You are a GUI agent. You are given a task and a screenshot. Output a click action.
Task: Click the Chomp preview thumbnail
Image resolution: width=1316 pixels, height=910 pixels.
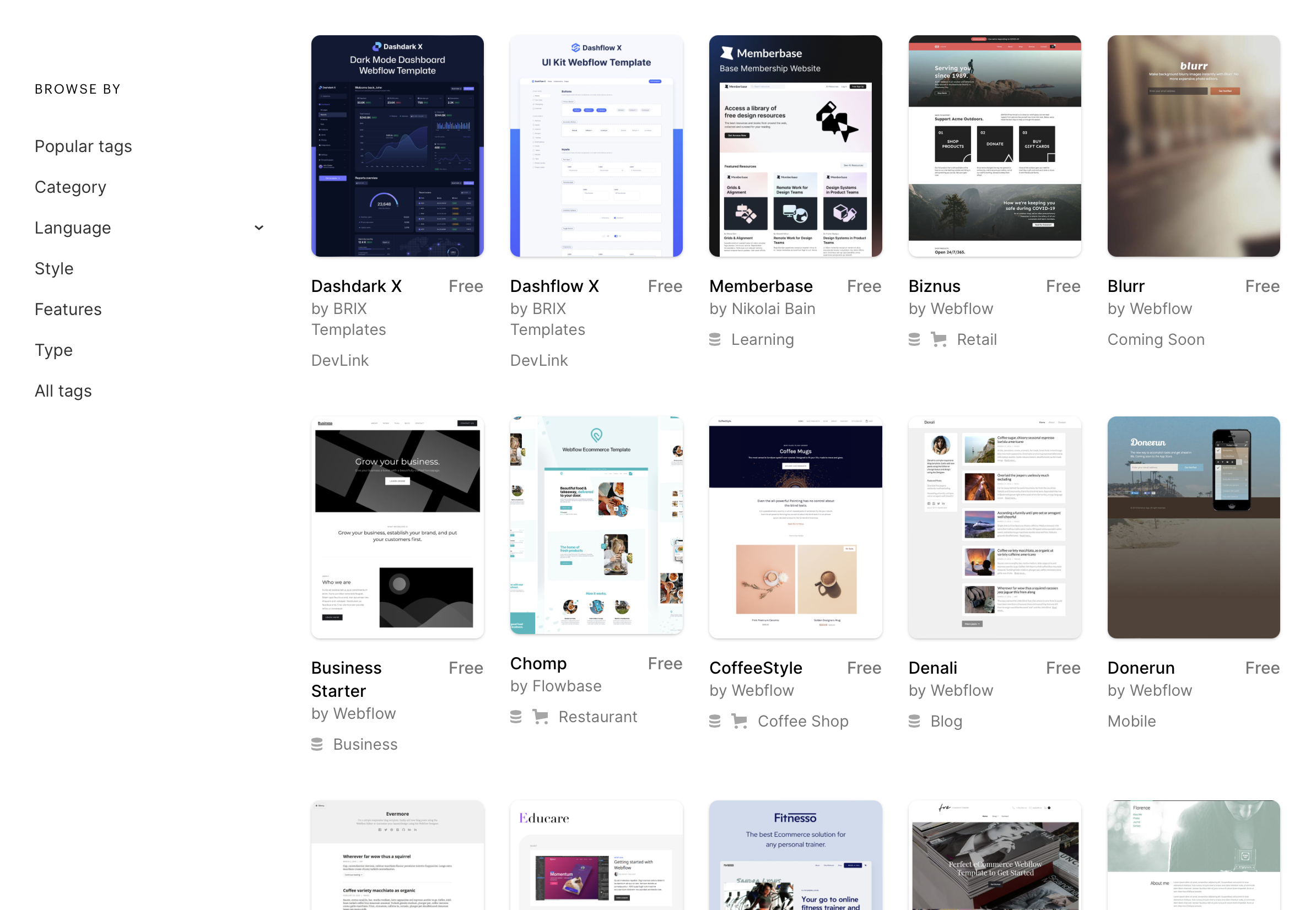coord(596,525)
